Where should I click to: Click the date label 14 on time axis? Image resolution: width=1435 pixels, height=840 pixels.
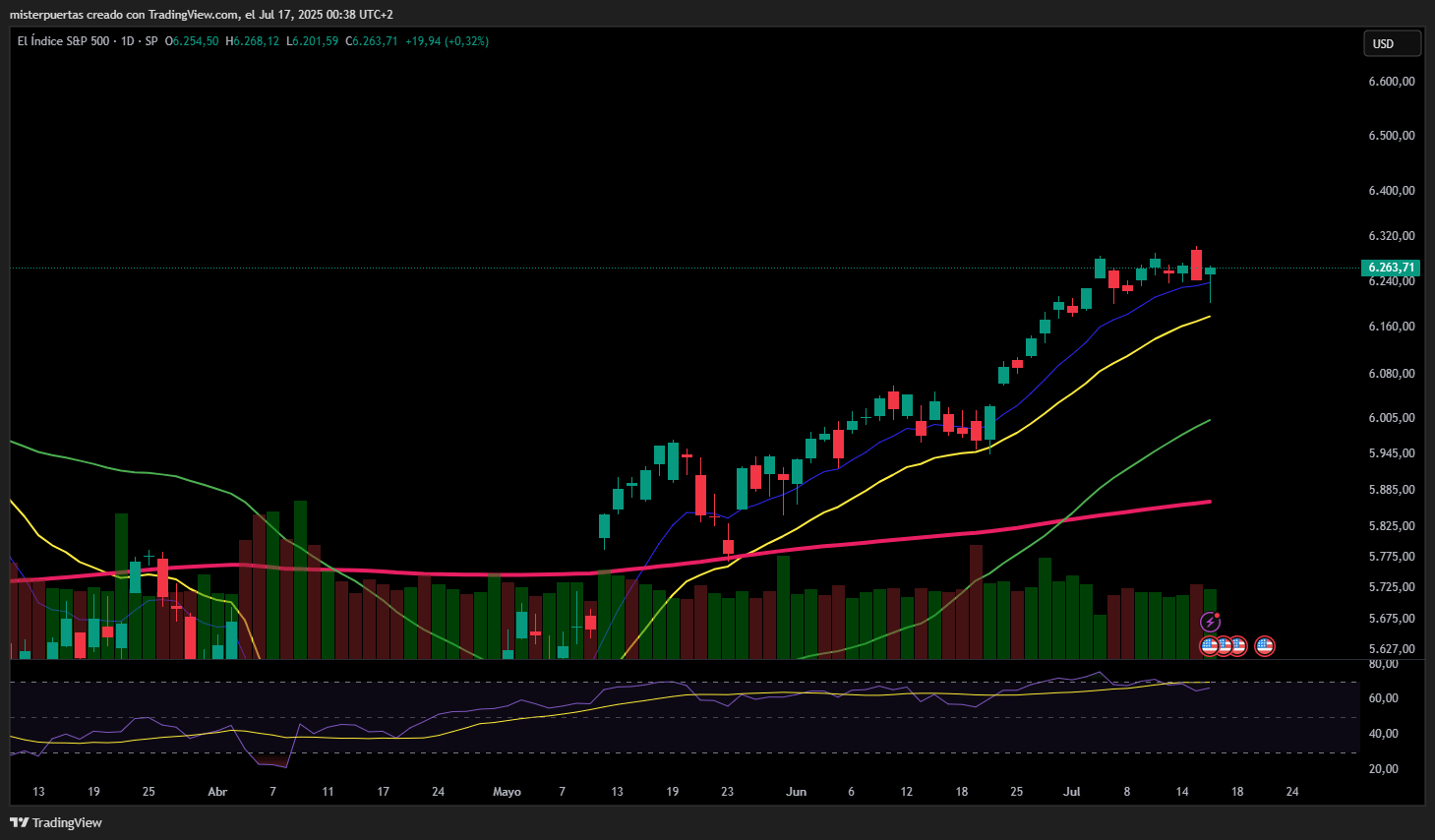[x=1182, y=792]
